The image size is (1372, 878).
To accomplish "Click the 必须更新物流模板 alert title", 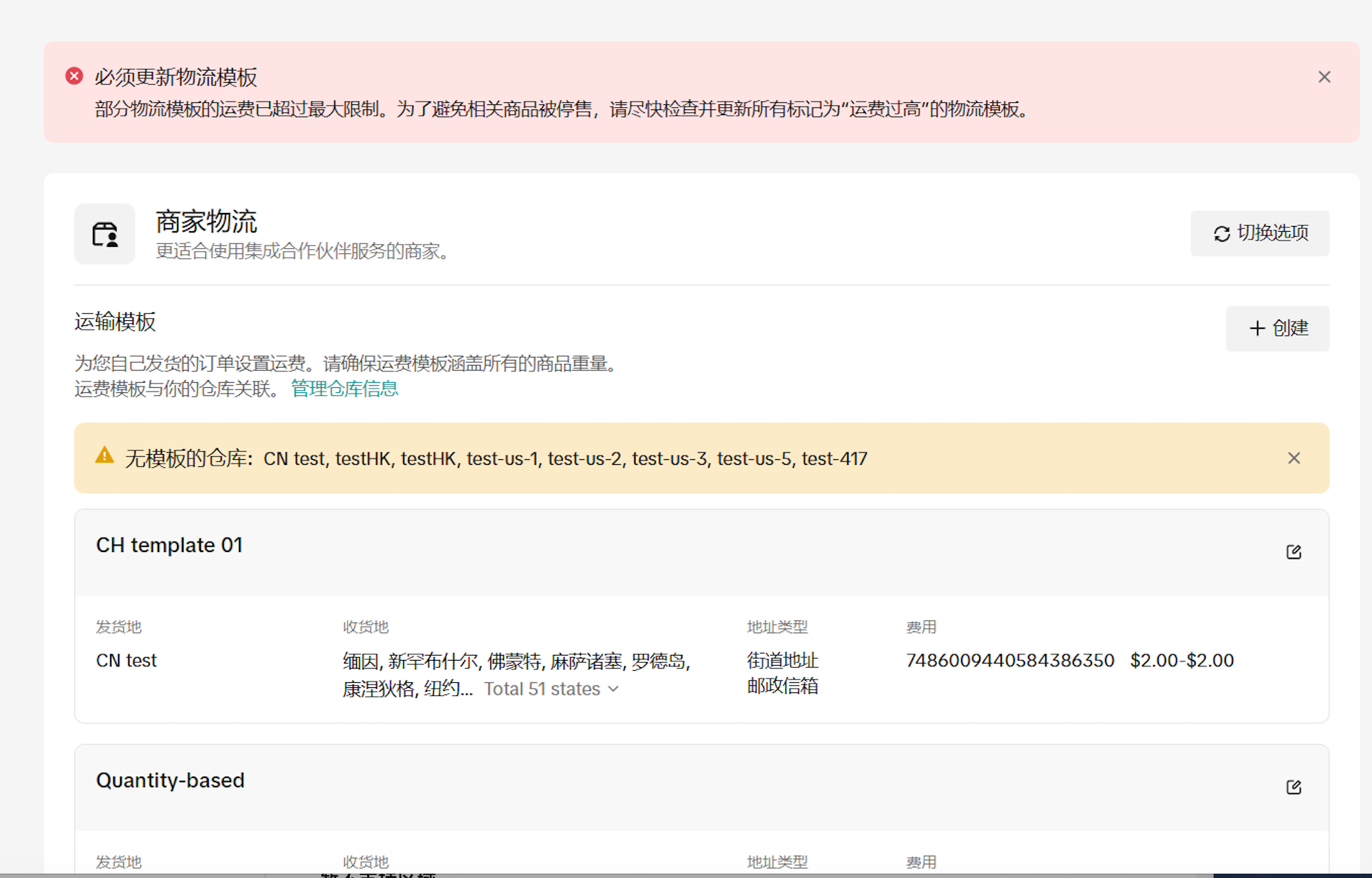I will click(x=176, y=77).
